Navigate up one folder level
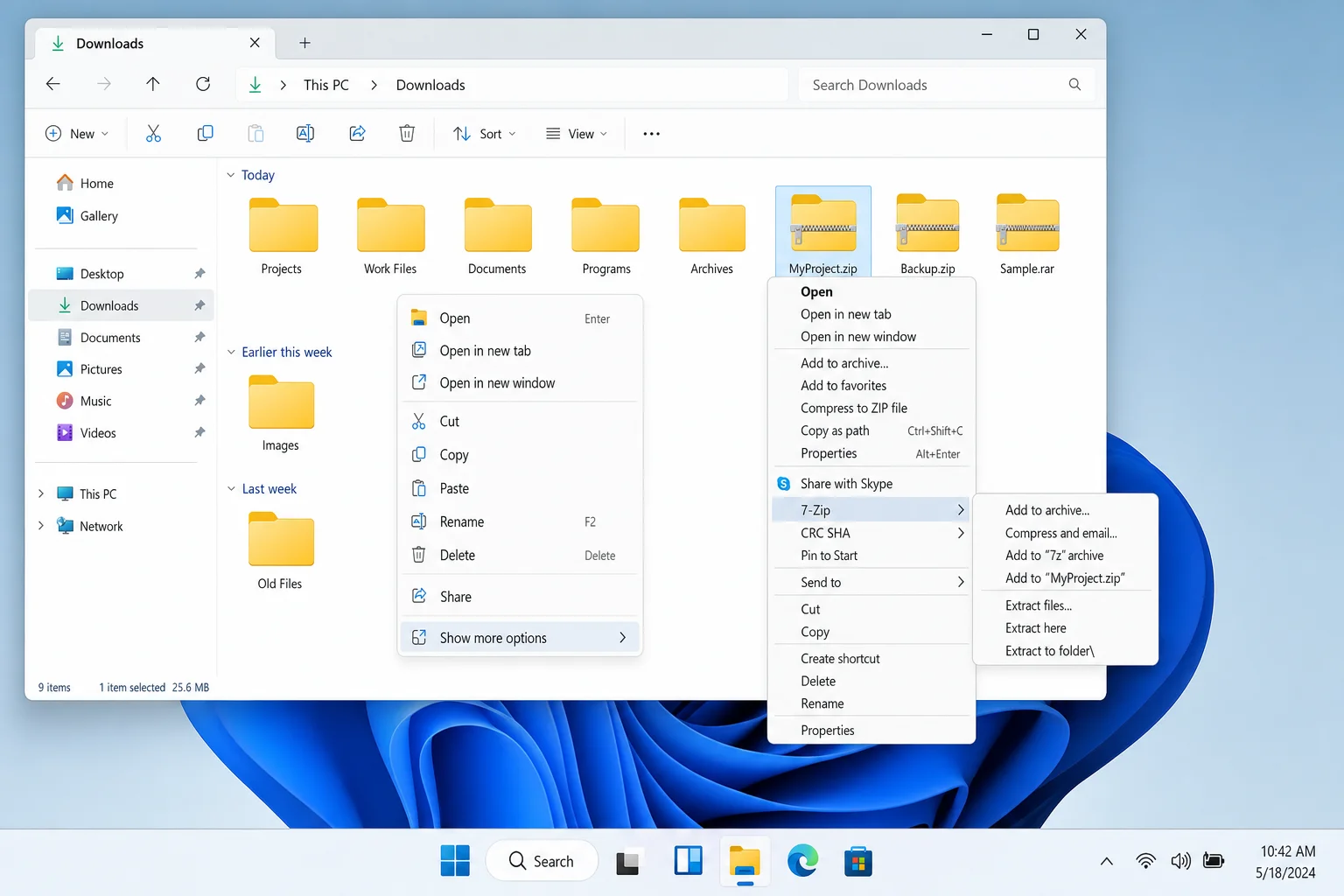Image resolution: width=1344 pixels, height=896 pixels. pyautogui.click(x=153, y=84)
